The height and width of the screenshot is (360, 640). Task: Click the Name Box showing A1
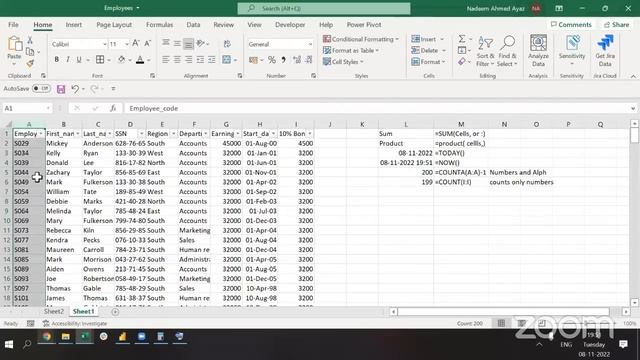point(27,108)
